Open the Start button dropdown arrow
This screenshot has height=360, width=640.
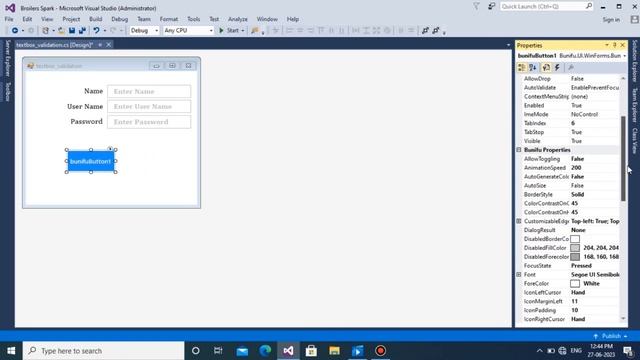pos(242,31)
